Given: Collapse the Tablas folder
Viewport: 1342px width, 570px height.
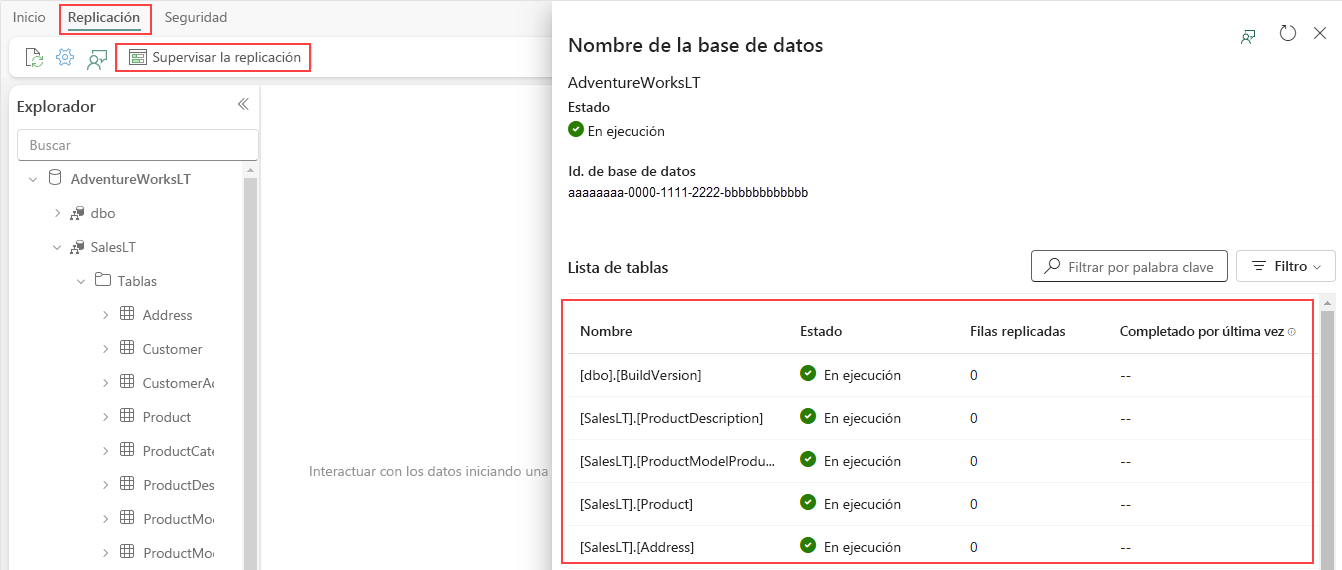Looking at the screenshot, I should 81,281.
